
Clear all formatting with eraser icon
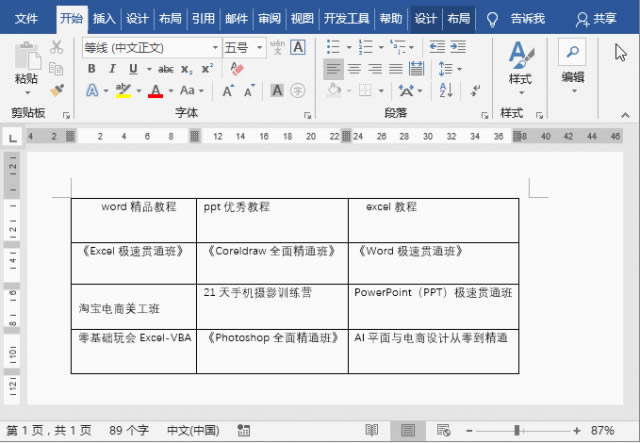tap(237, 68)
